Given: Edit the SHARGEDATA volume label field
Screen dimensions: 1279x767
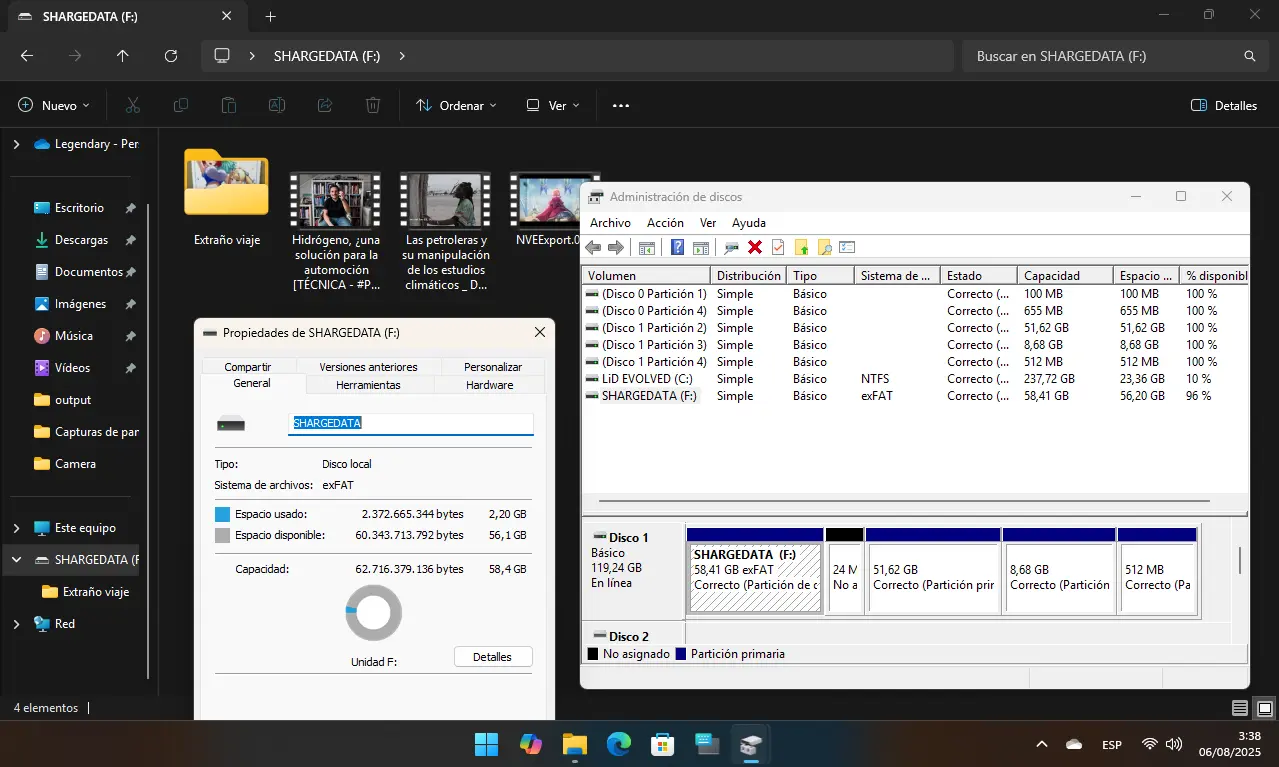Looking at the screenshot, I should [411, 423].
